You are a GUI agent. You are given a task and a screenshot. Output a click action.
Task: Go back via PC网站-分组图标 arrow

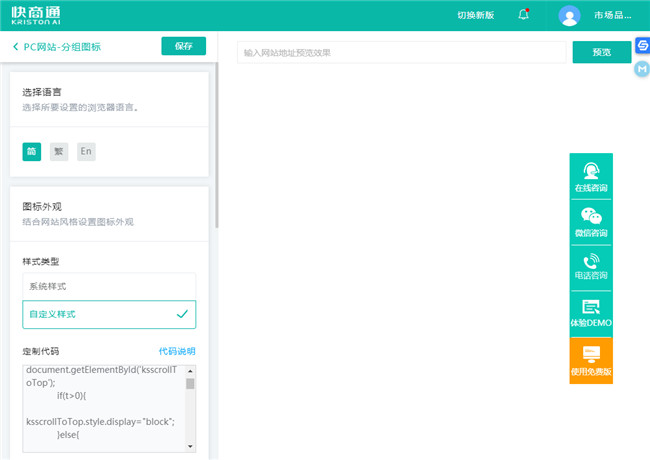[15, 47]
